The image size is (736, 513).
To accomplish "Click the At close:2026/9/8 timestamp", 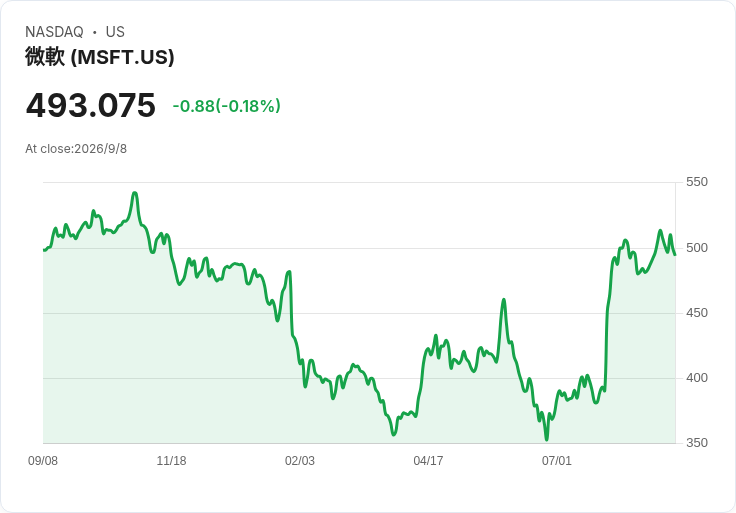I will coord(76,149).
